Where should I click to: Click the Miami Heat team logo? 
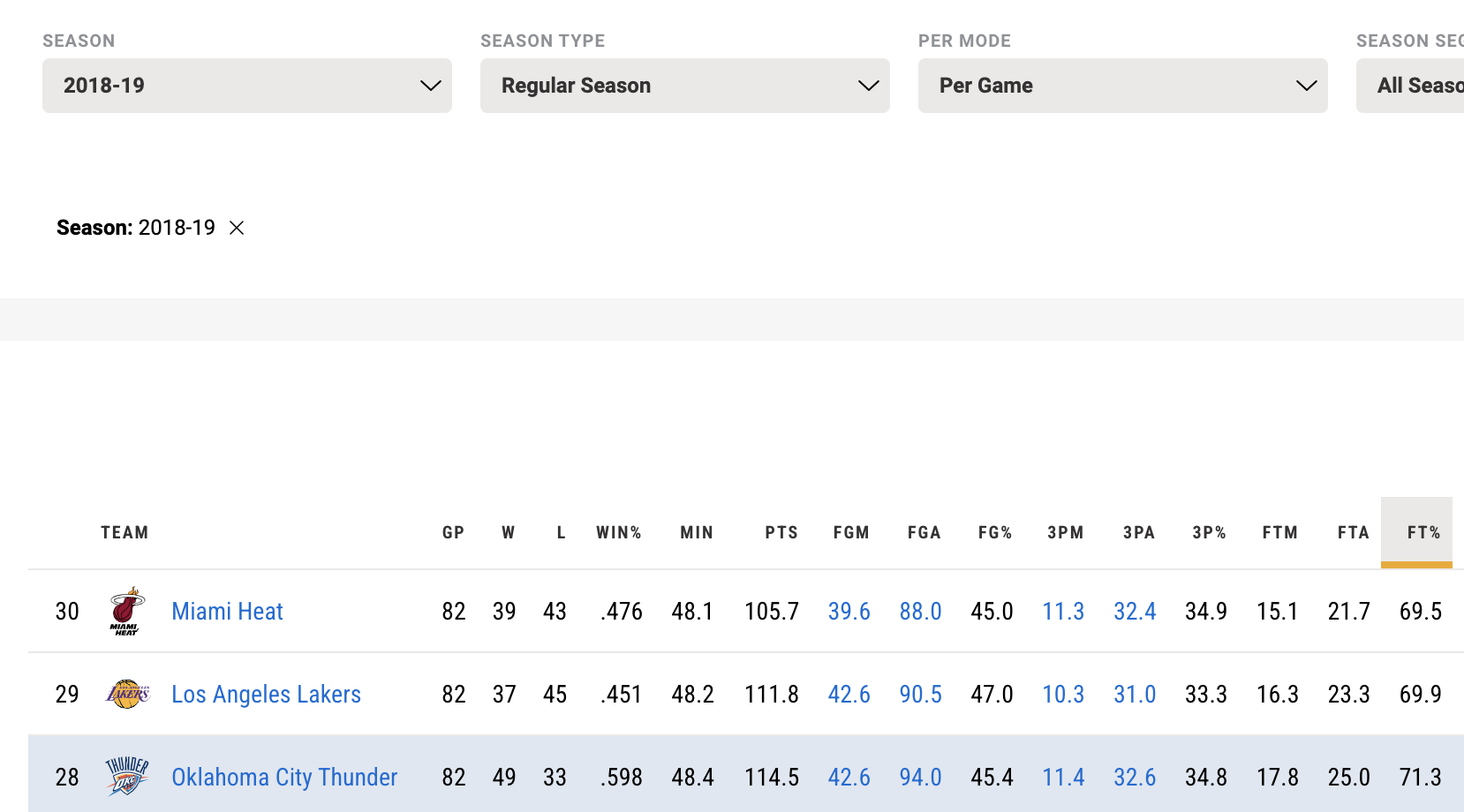tap(126, 611)
